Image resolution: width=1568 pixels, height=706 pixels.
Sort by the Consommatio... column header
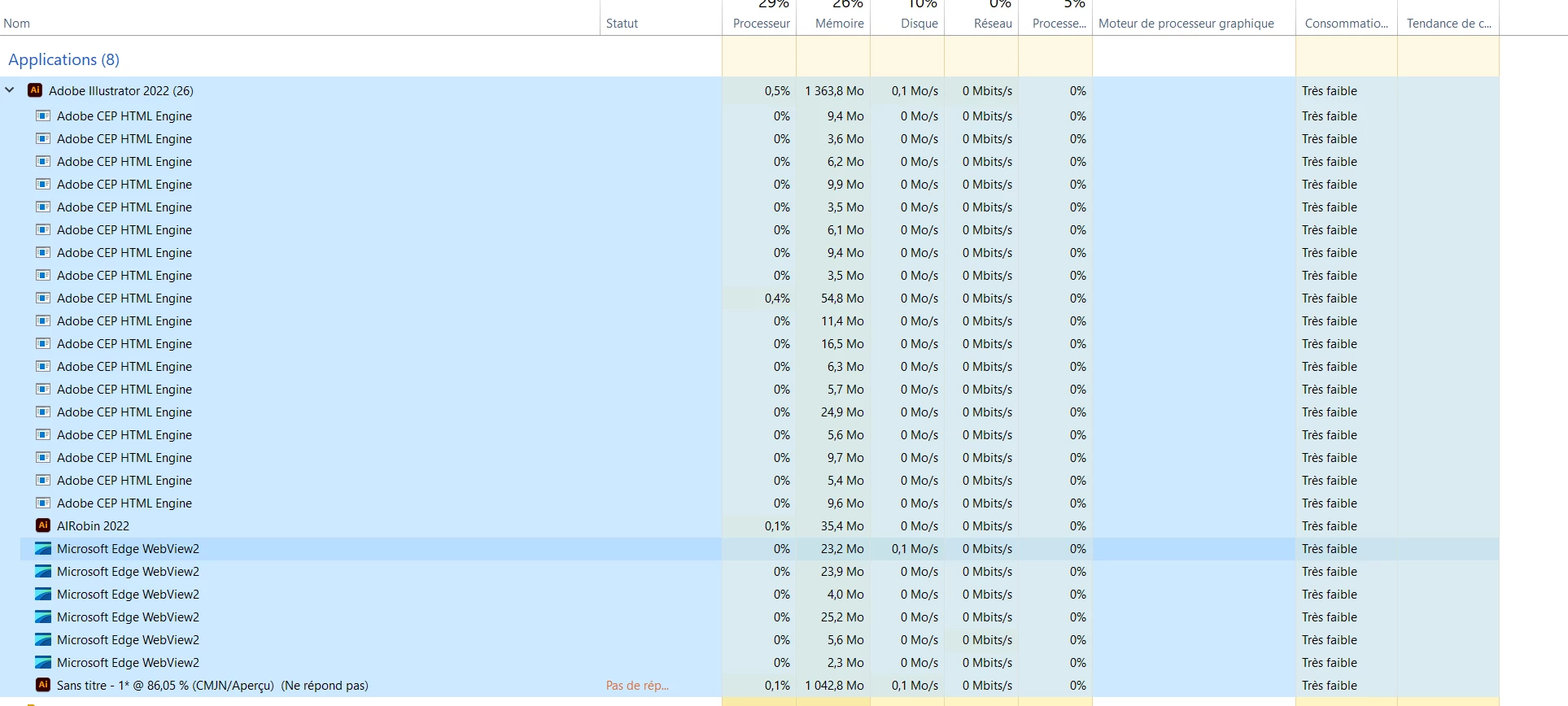pos(1347,23)
